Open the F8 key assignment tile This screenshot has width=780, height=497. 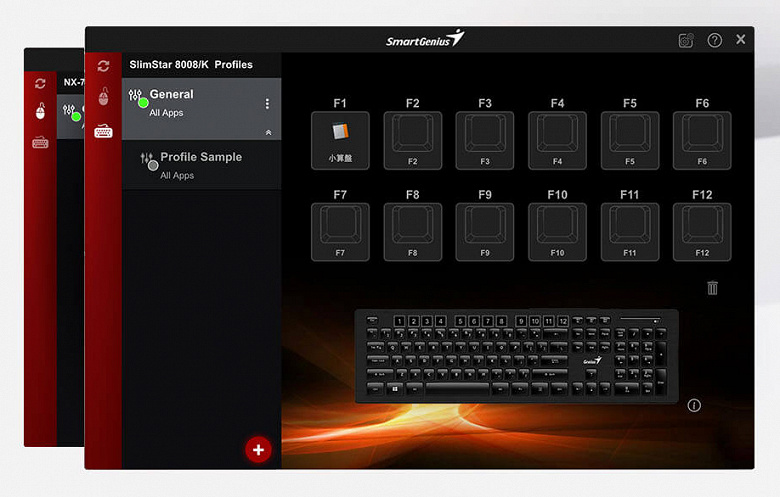click(413, 232)
